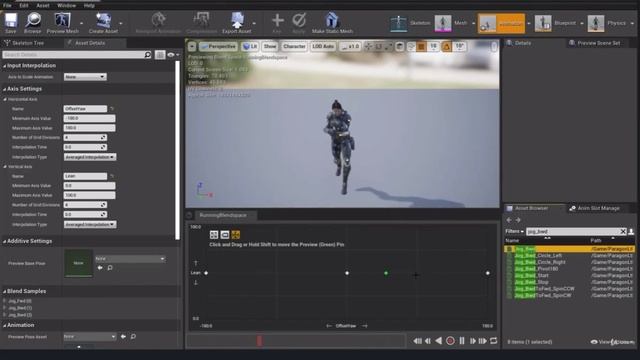The height and width of the screenshot is (360, 640).
Task: Pause the animation playback
Action: [462, 341]
